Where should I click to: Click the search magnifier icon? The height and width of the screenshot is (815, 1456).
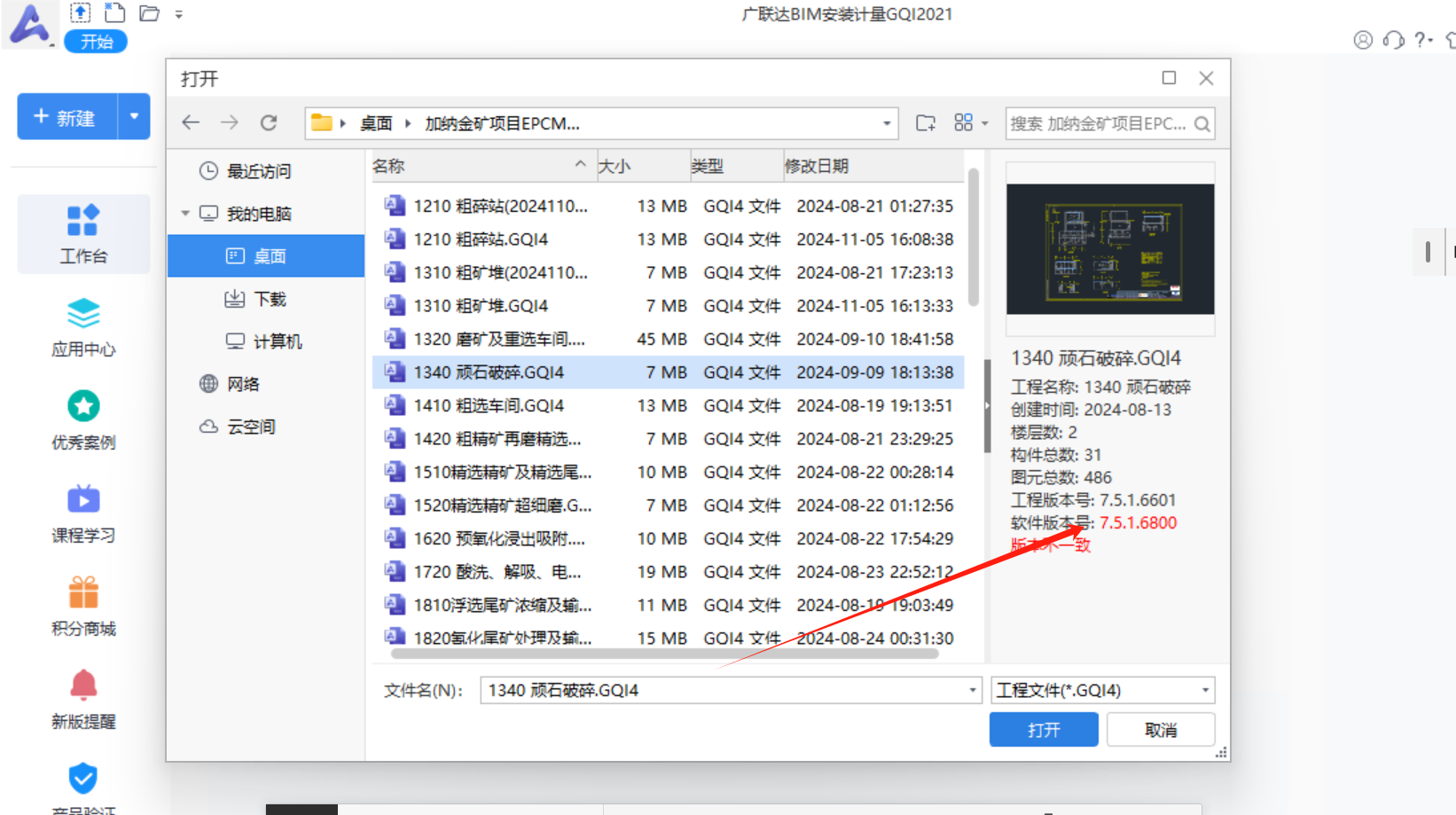click(x=1202, y=124)
